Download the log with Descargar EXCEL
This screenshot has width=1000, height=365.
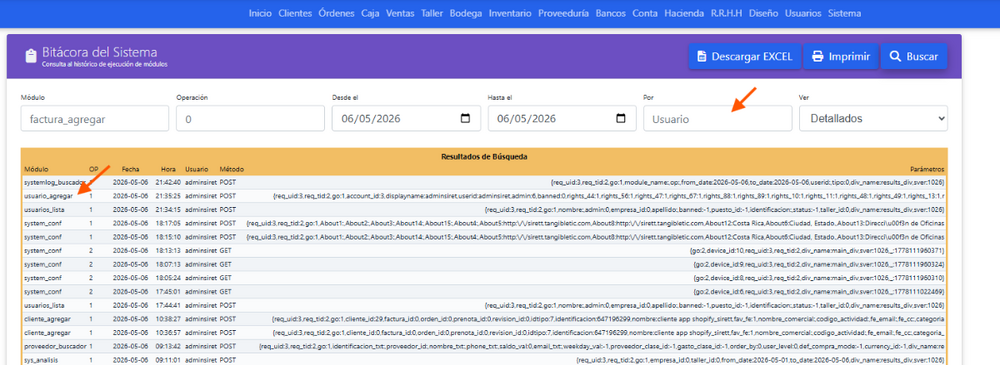744,57
